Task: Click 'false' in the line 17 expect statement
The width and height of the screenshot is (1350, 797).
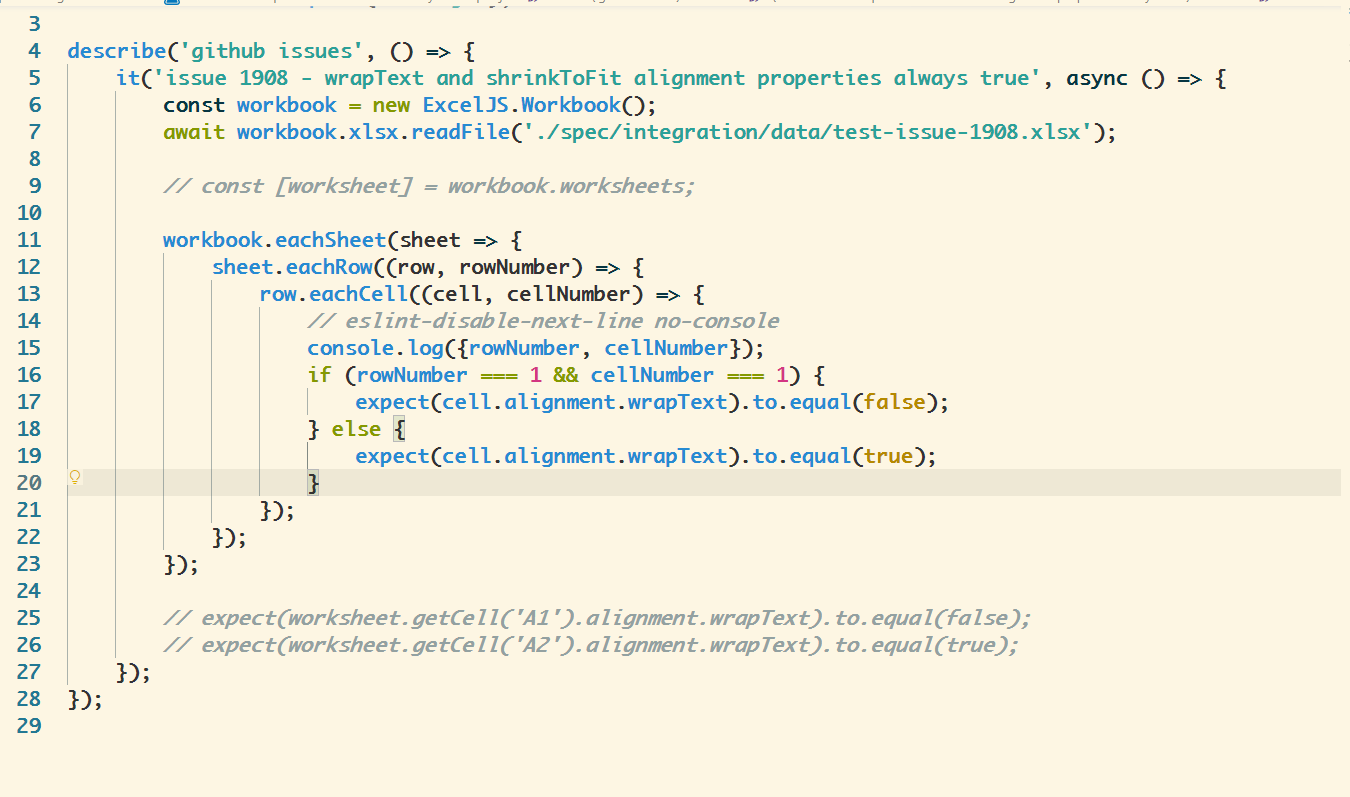Action: pyautogui.click(x=893, y=402)
